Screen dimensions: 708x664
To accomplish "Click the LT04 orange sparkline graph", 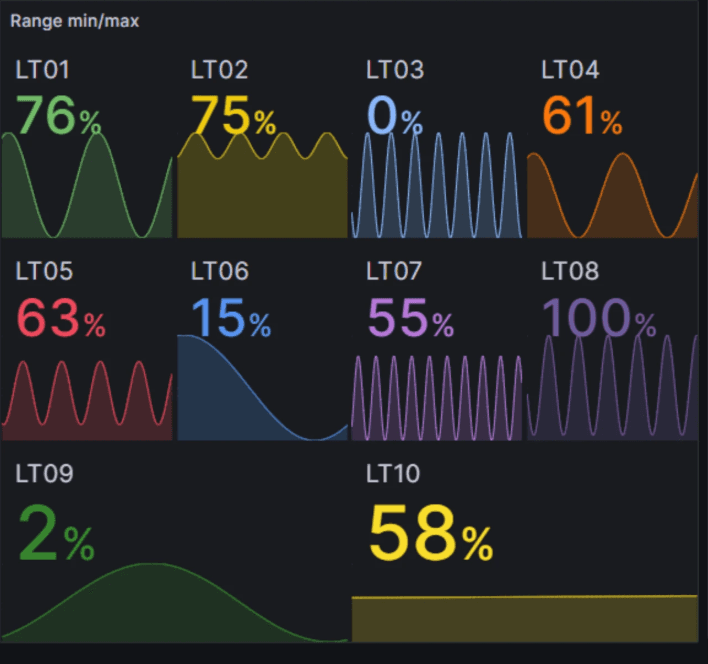I will click(x=612, y=195).
